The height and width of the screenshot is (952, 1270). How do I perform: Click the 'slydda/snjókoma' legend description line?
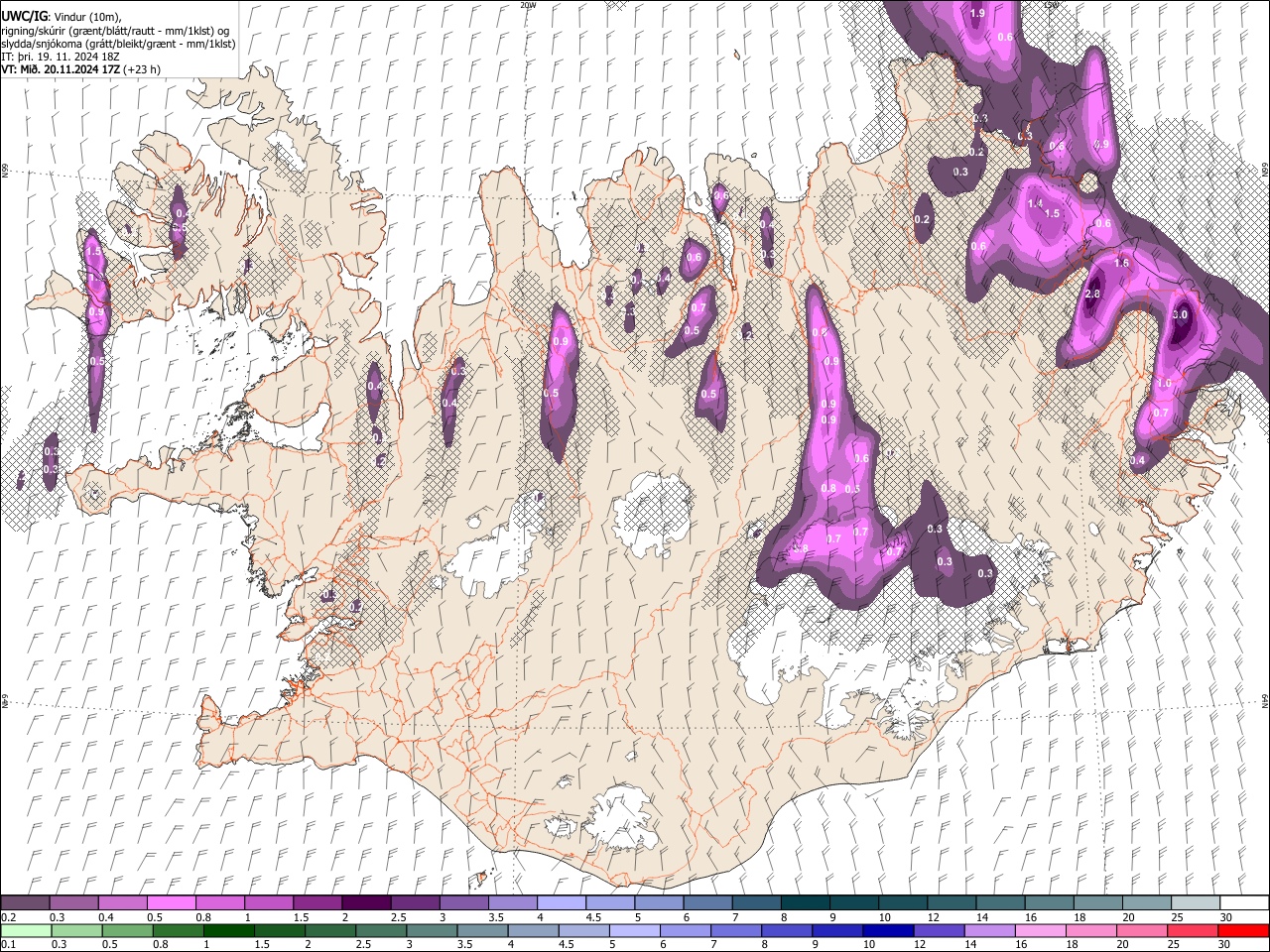(x=118, y=45)
